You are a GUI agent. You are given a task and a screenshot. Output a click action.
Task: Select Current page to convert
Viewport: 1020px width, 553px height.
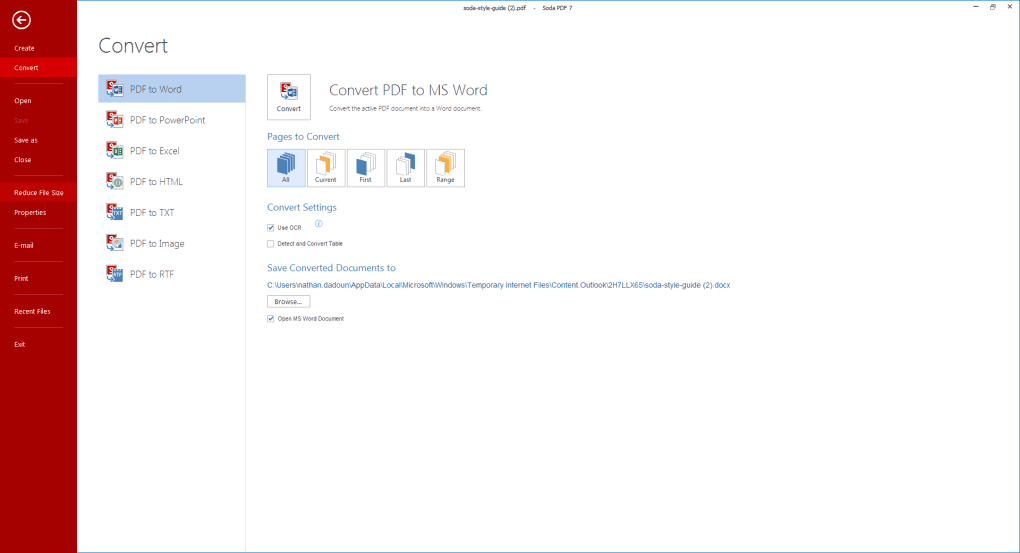point(326,168)
